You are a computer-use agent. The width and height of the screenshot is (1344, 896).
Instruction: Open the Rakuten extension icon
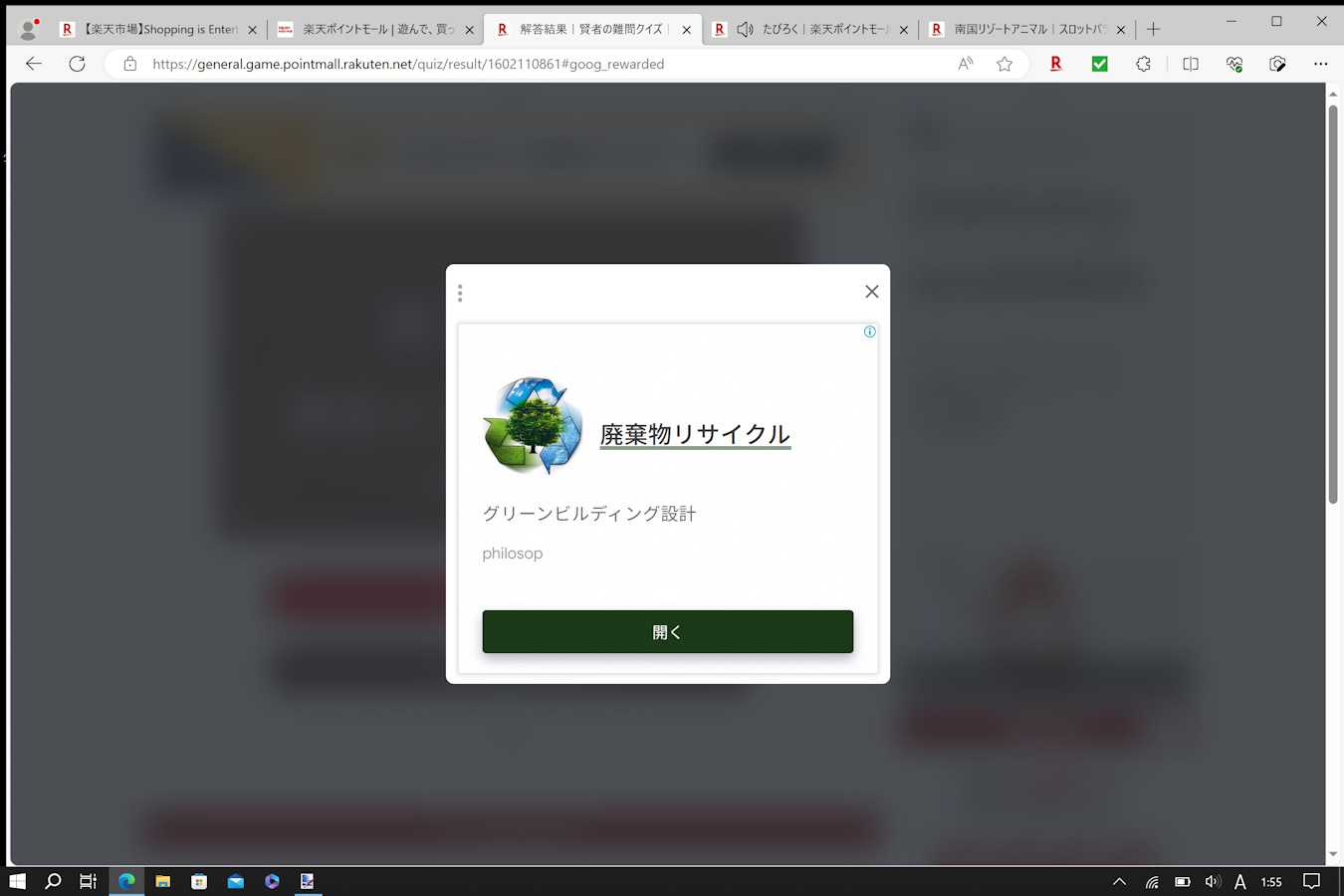click(1056, 64)
